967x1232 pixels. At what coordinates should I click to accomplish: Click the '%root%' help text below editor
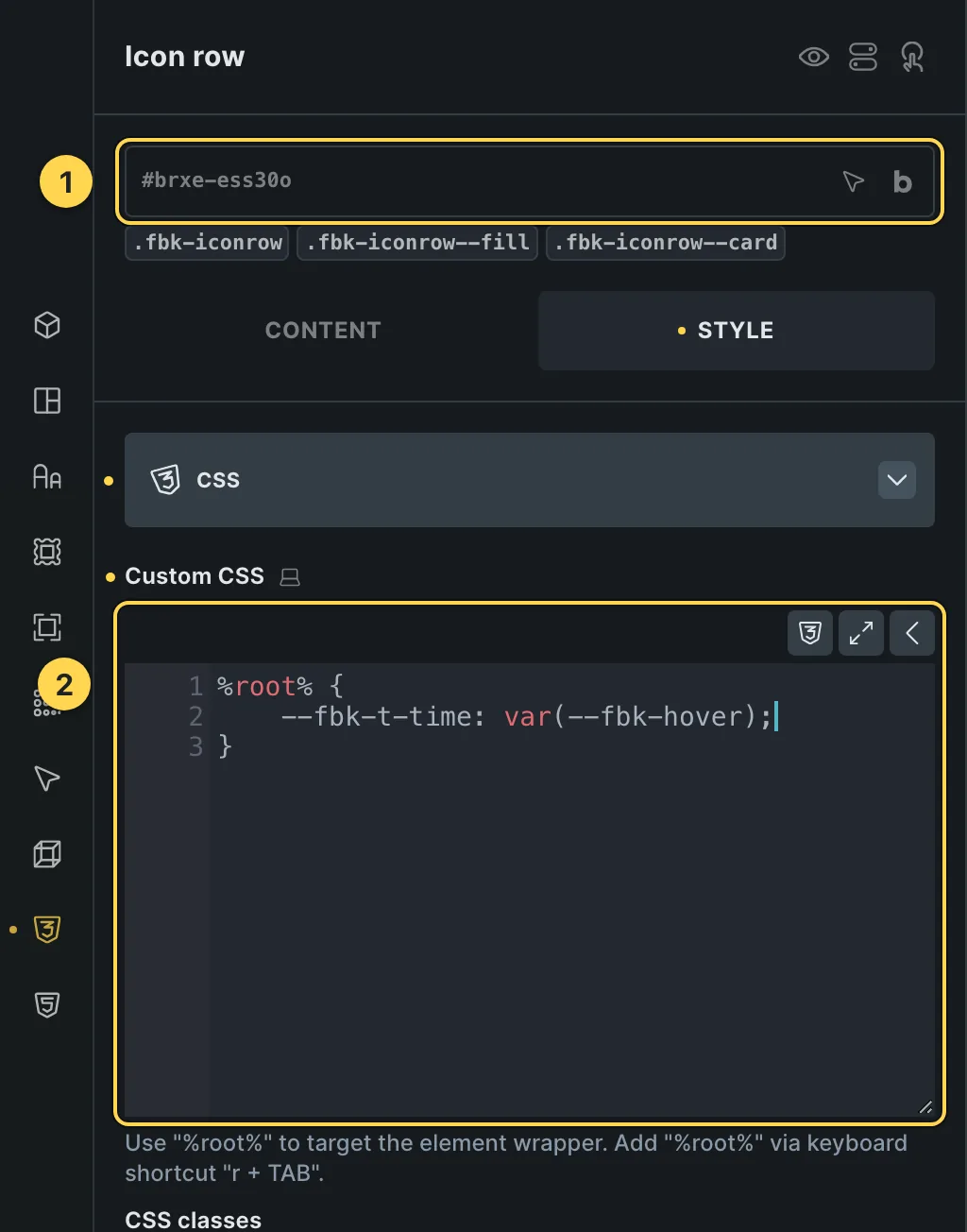[517, 1158]
